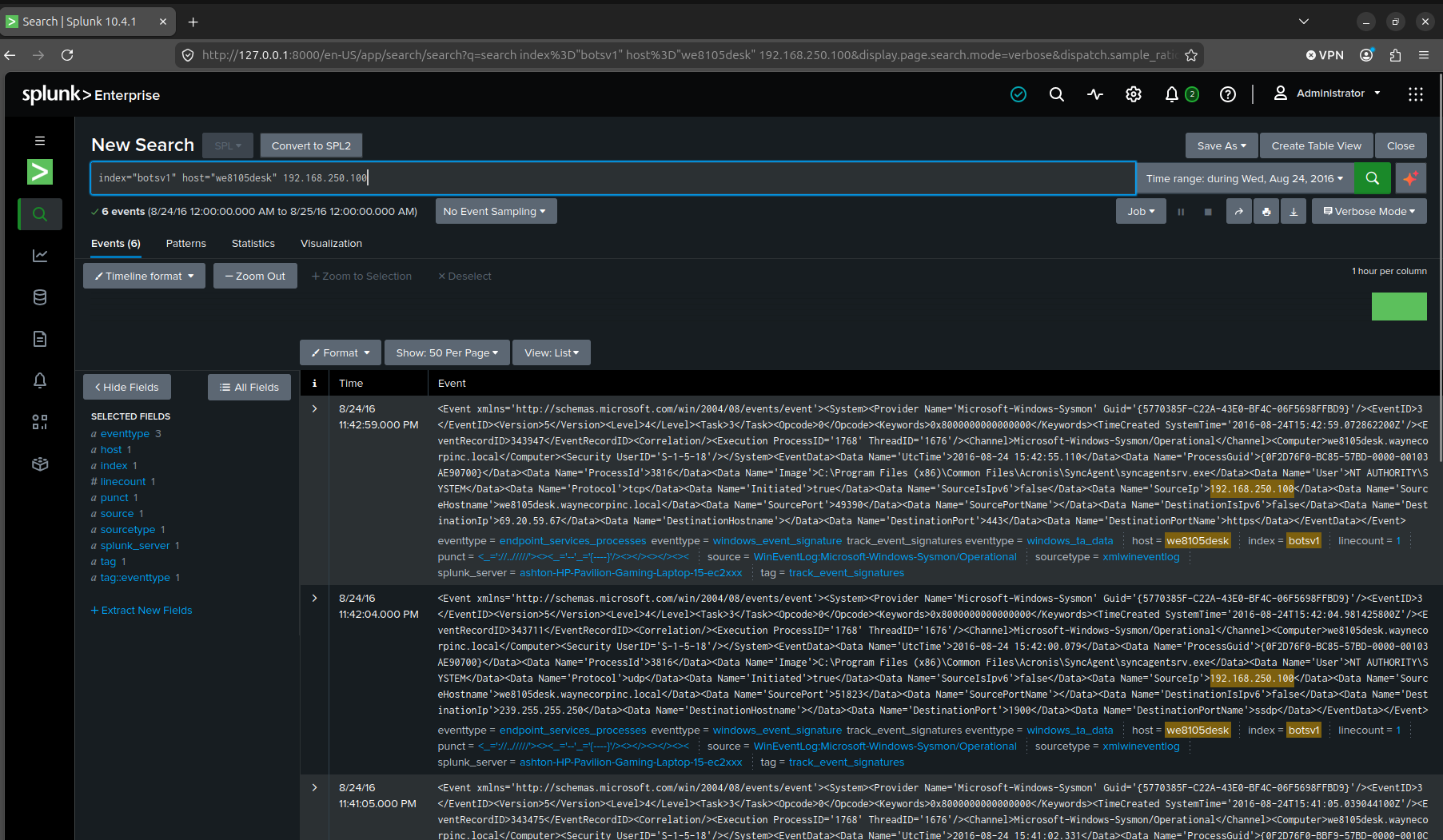Open the Format dropdown above events
The width and height of the screenshot is (1443, 840).
click(341, 352)
